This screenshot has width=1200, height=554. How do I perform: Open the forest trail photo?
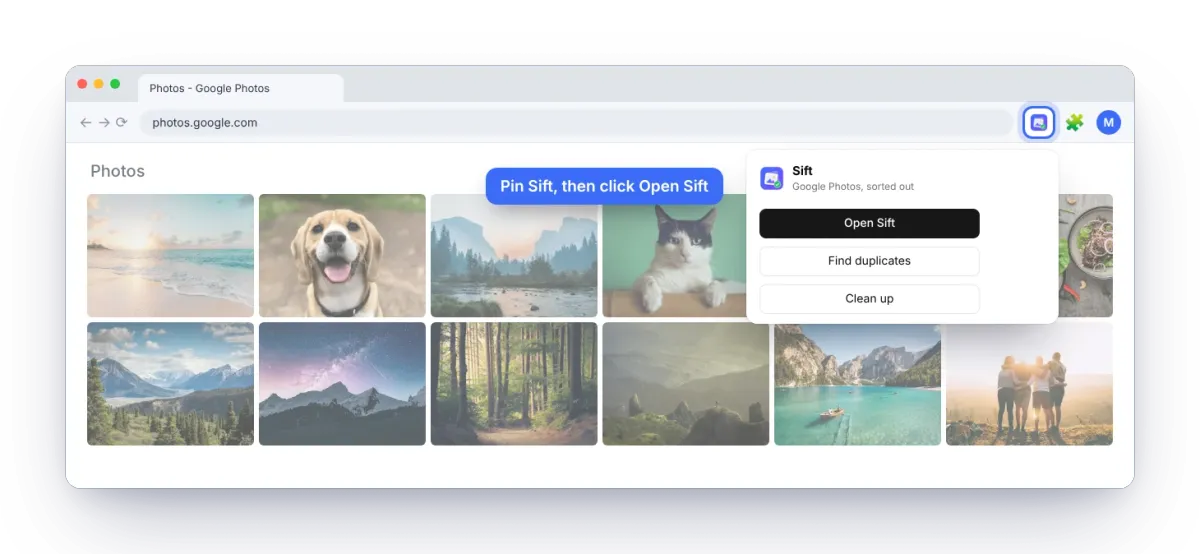click(x=514, y=383)
